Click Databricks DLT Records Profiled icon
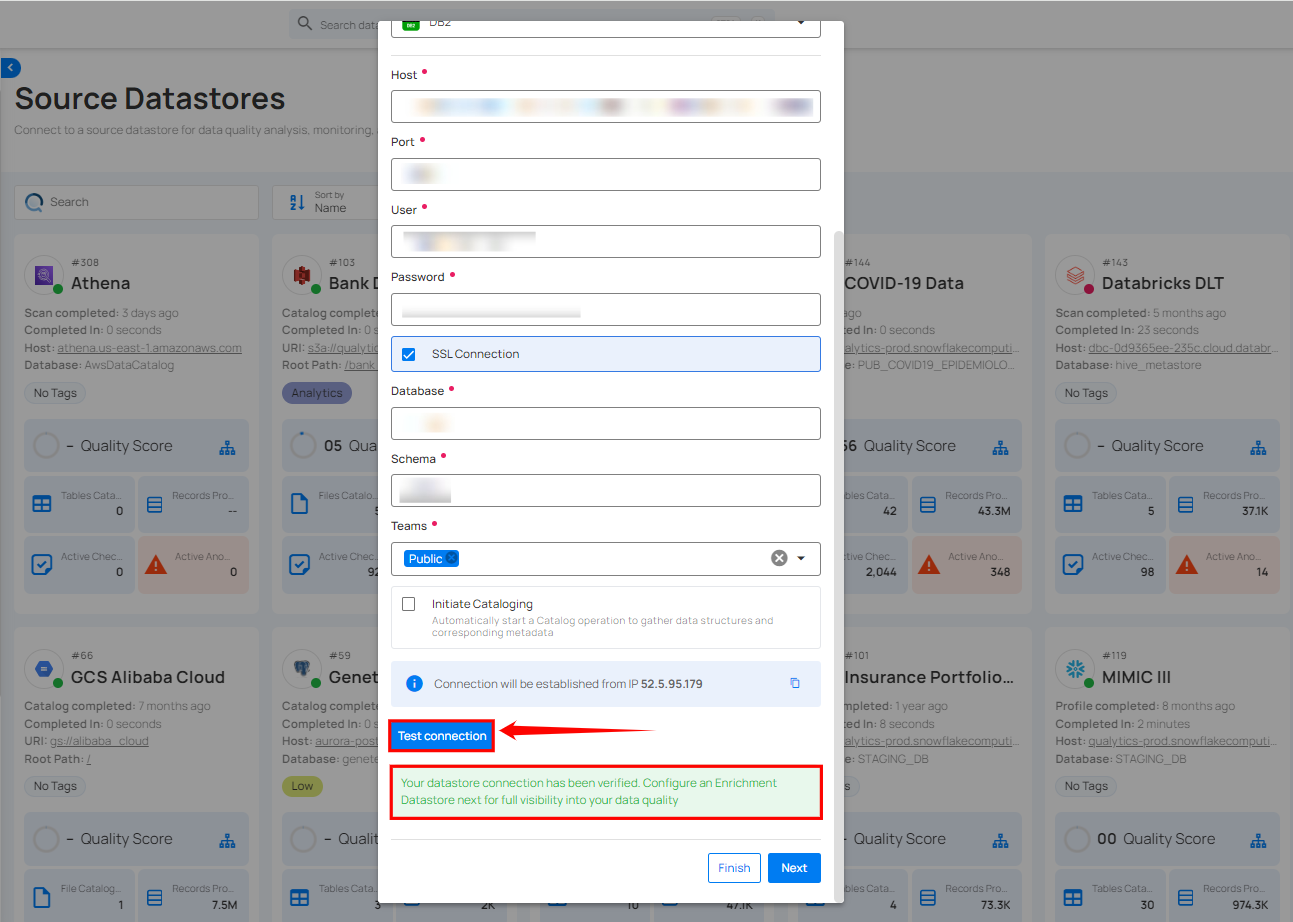Image resolution: width=1293 pixels, height=922 pixels. [x=1185, y=505]
